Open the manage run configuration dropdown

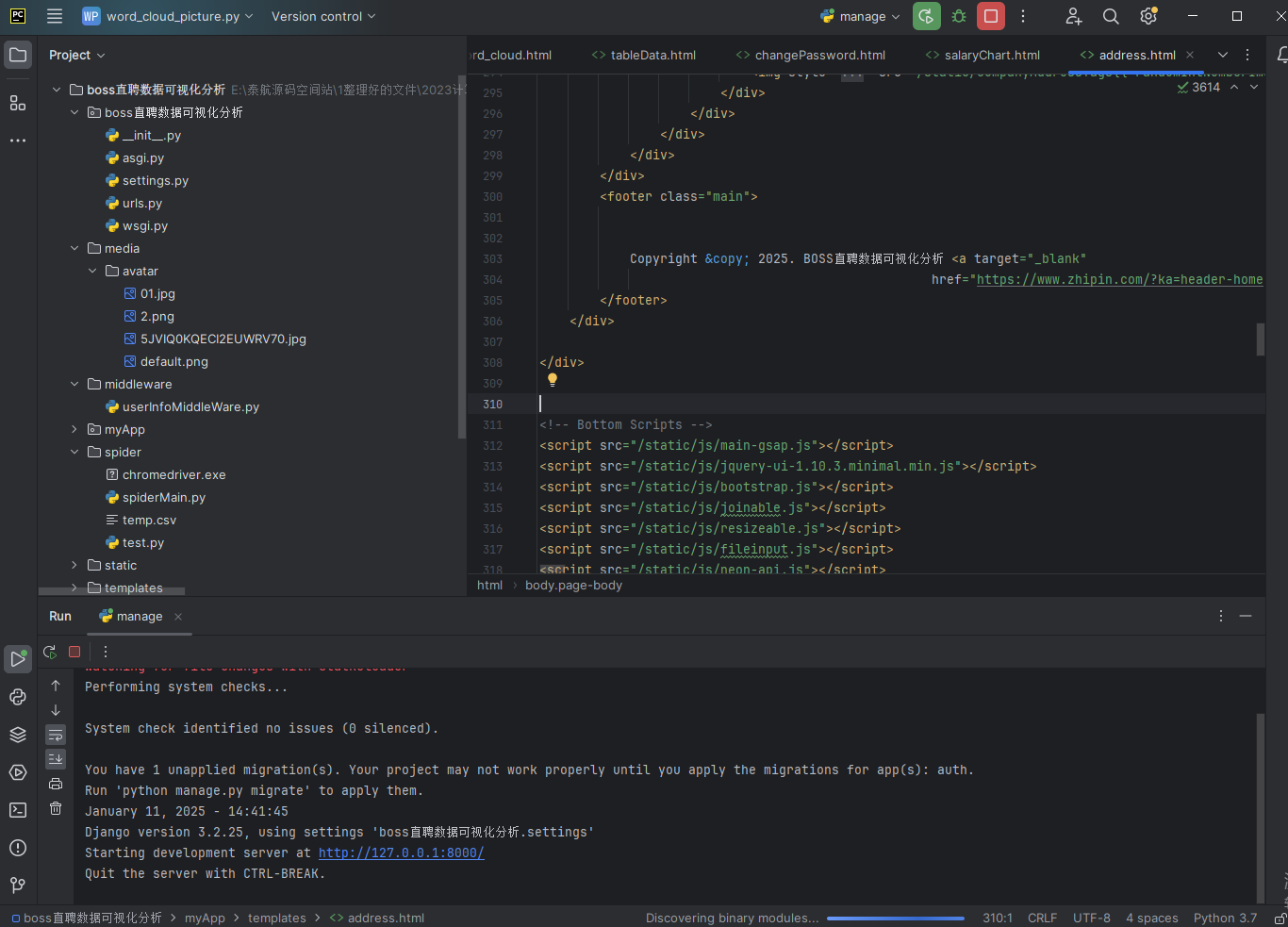(859, 16)
